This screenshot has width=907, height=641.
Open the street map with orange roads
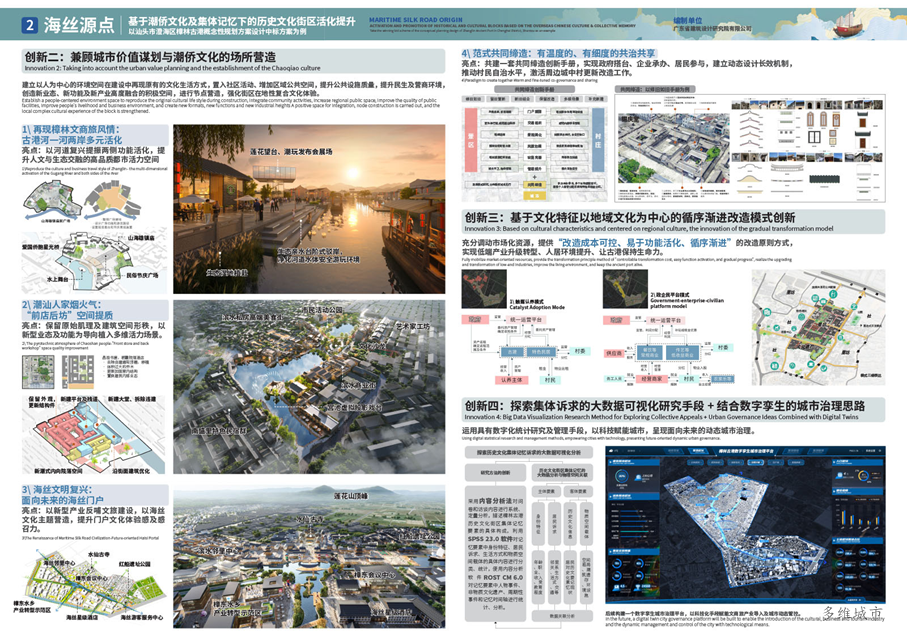tap(818, 327)
